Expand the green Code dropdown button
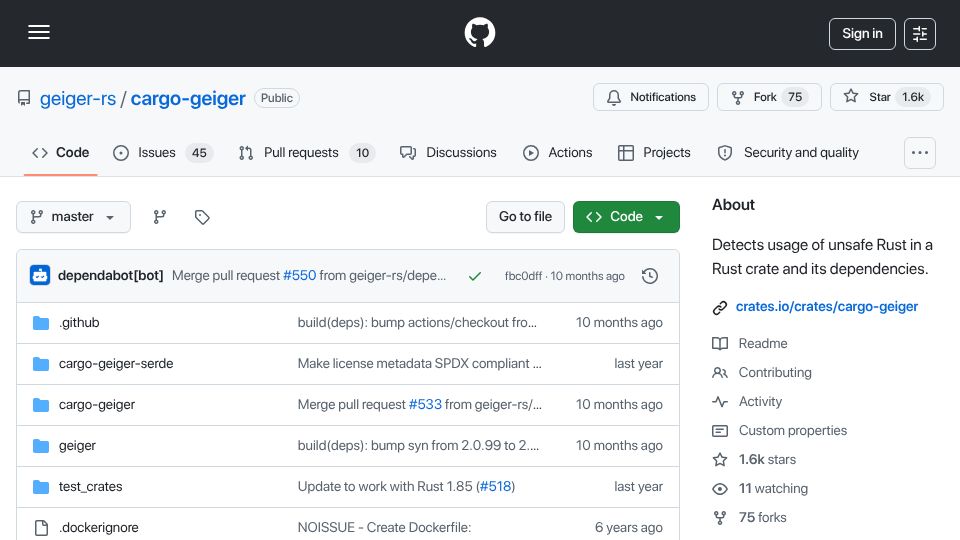 [x=626, y=217]
